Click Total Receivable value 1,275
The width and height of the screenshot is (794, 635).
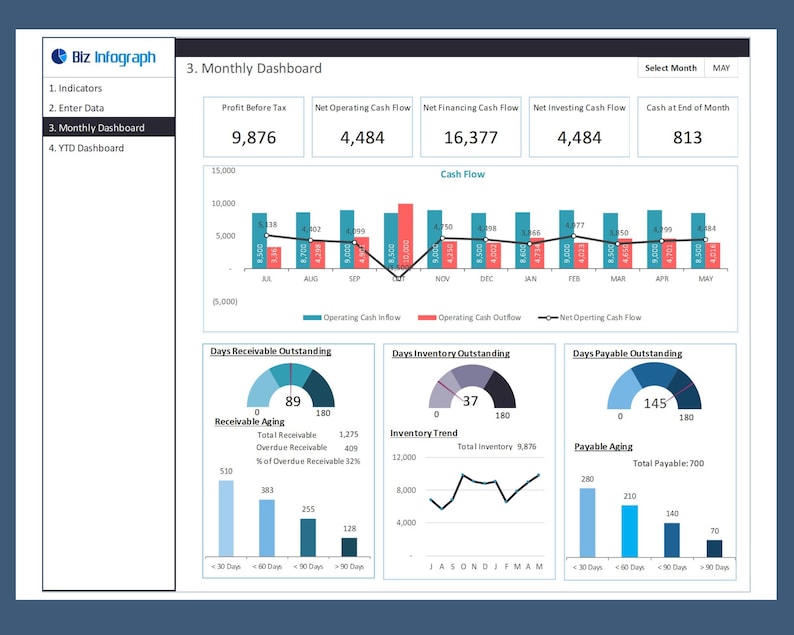coord(348,434)
